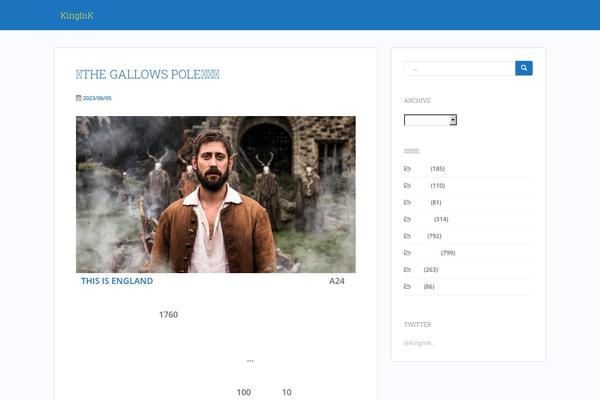Click the TWITTER sidebar heading

click(417, 324)
